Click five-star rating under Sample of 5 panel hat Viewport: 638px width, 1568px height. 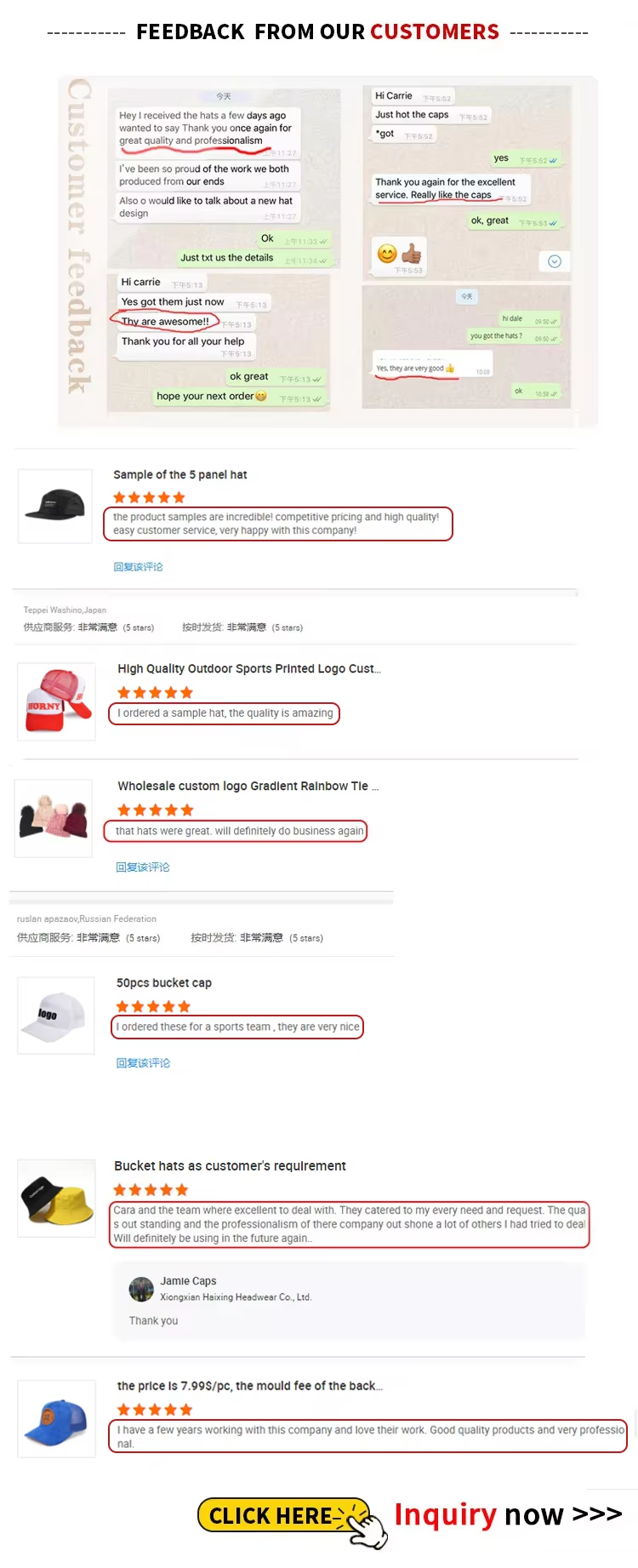[149, 497]
